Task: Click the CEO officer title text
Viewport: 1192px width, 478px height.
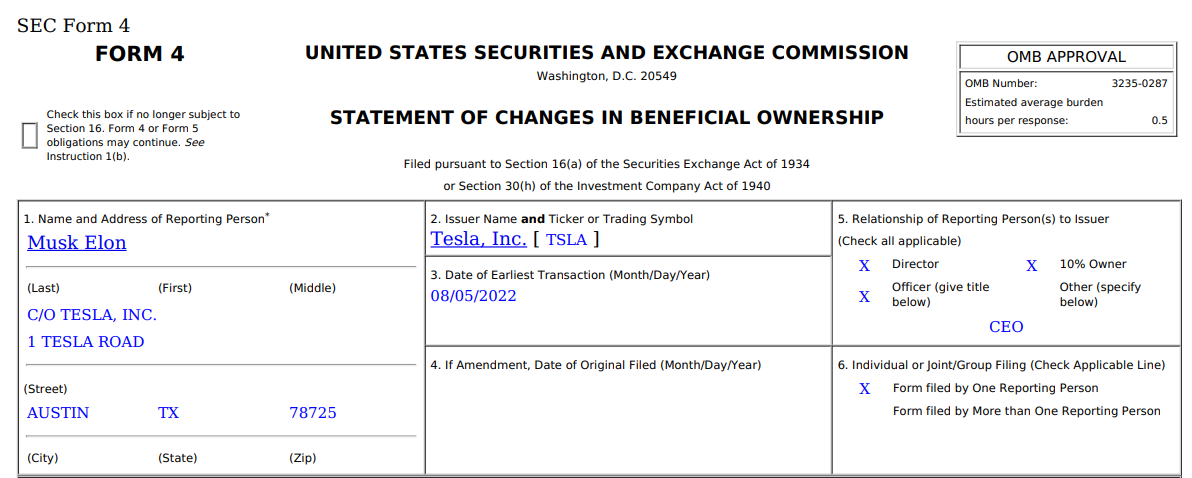Action: pyautogui.click(x=1006, y=327)
